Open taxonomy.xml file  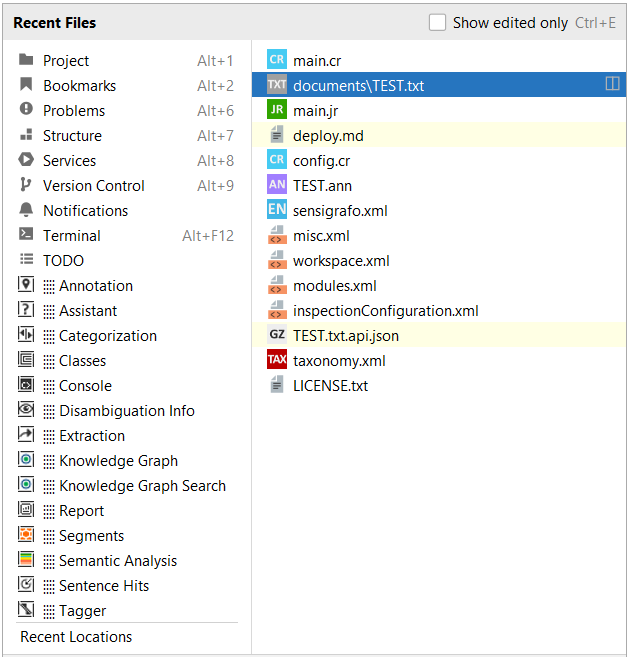pyautogui.click(x=339, y=361)
